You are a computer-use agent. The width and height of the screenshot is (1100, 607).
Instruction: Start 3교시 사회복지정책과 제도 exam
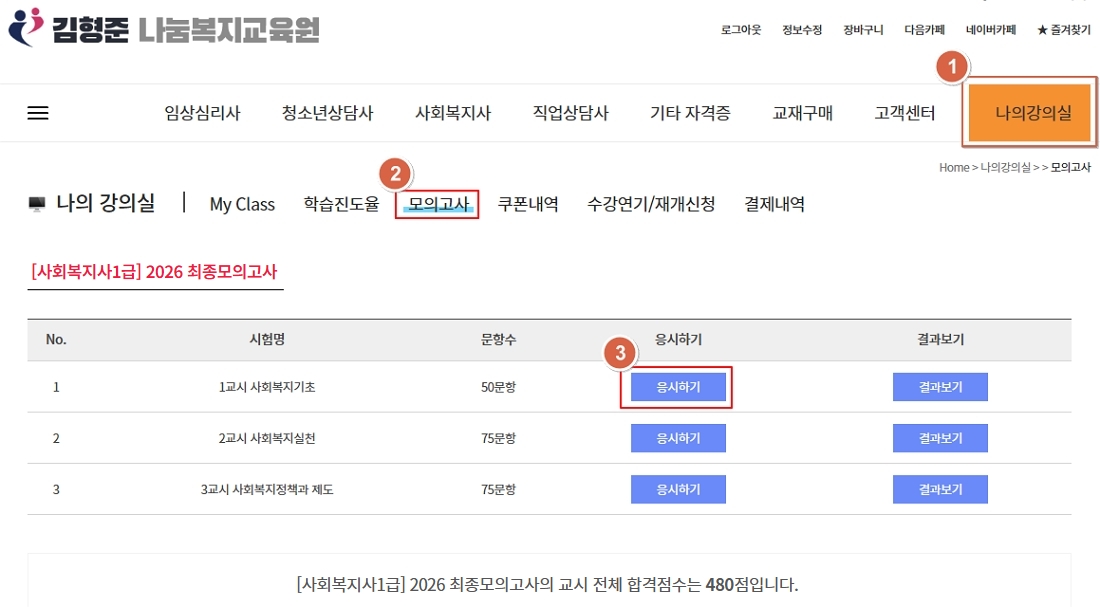tap(678, 489)
